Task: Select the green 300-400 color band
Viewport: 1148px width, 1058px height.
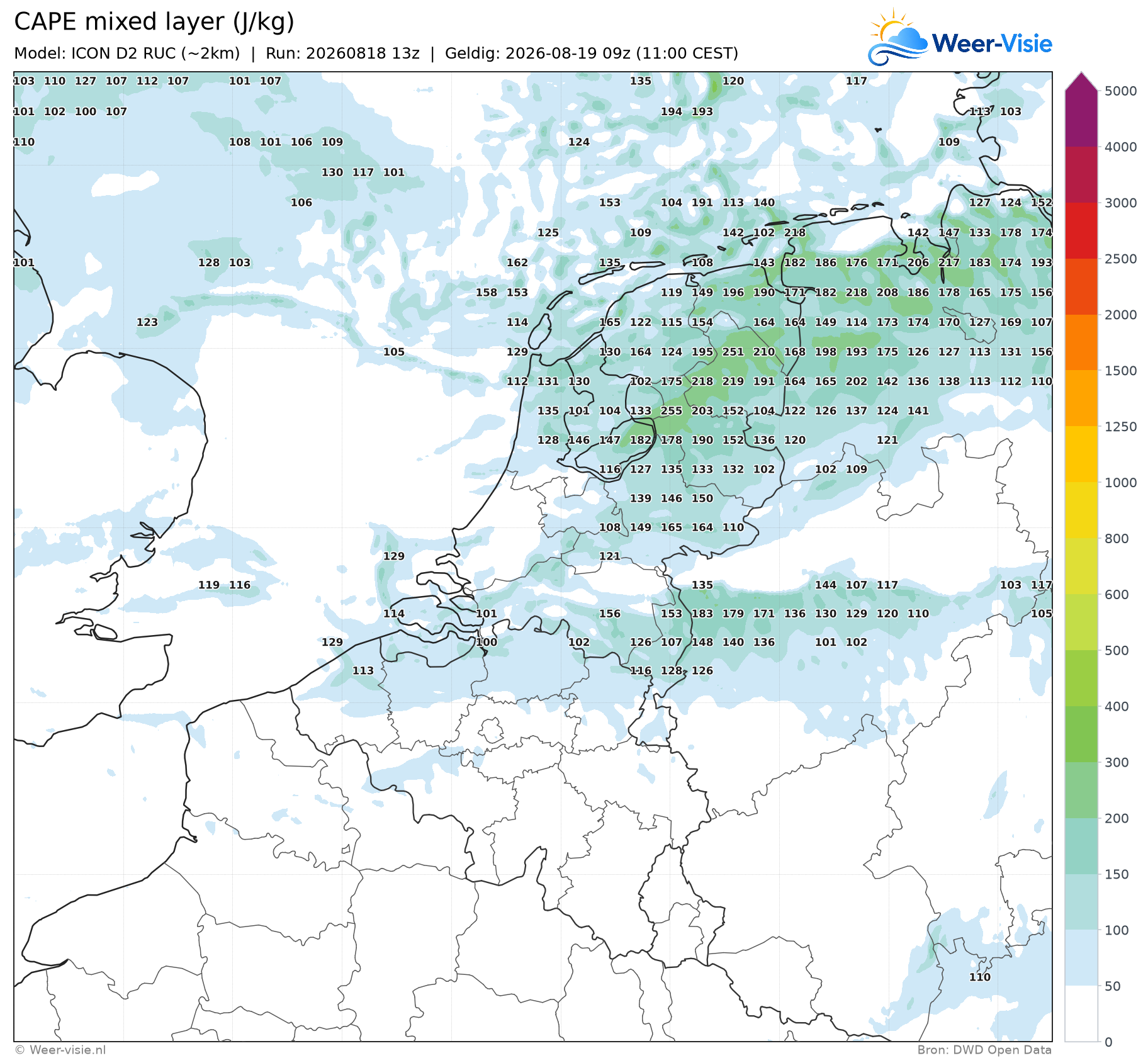Action: coord(1081,734)
